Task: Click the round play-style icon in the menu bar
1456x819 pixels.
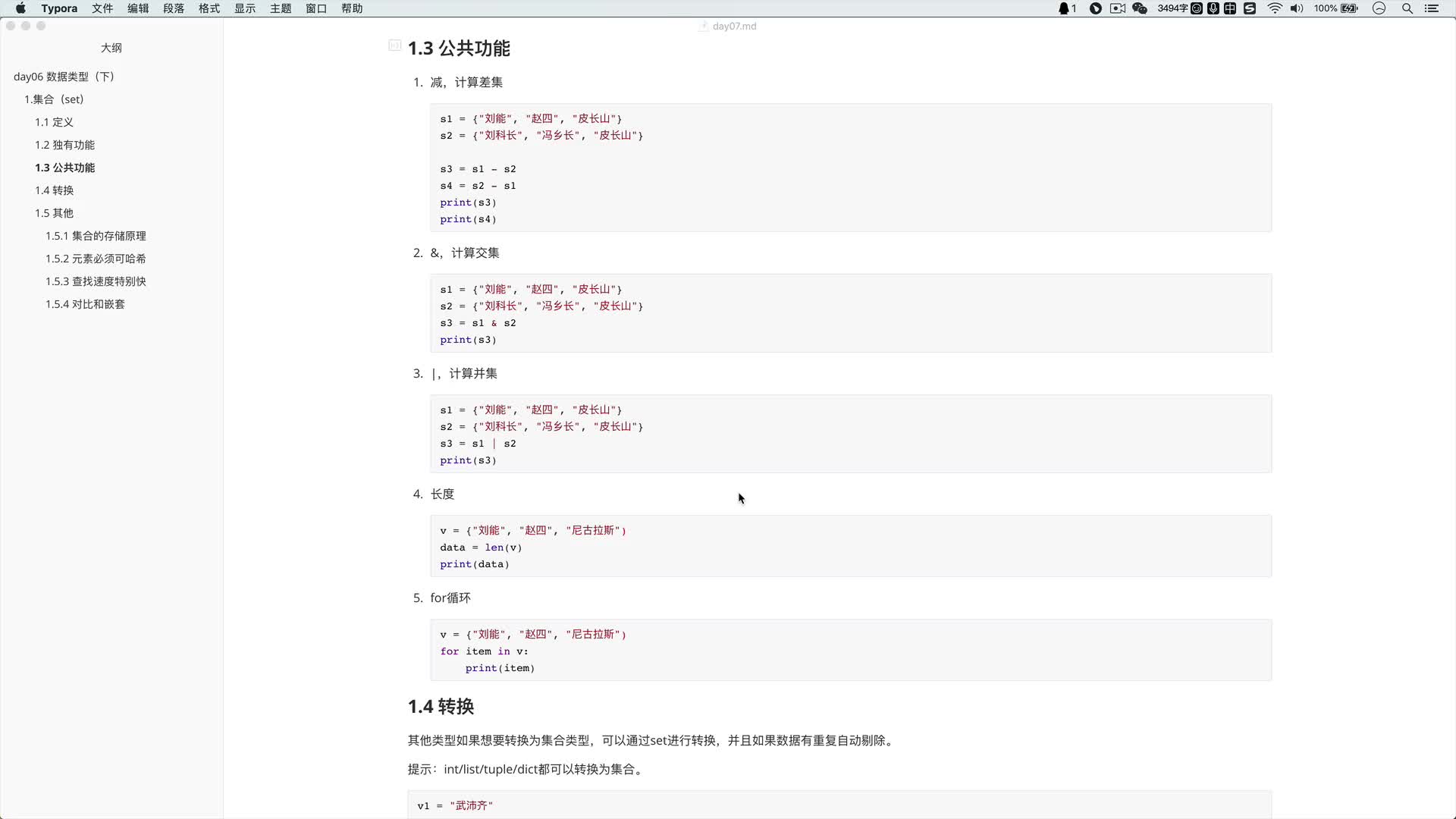Action: [x=1096, y=8]
